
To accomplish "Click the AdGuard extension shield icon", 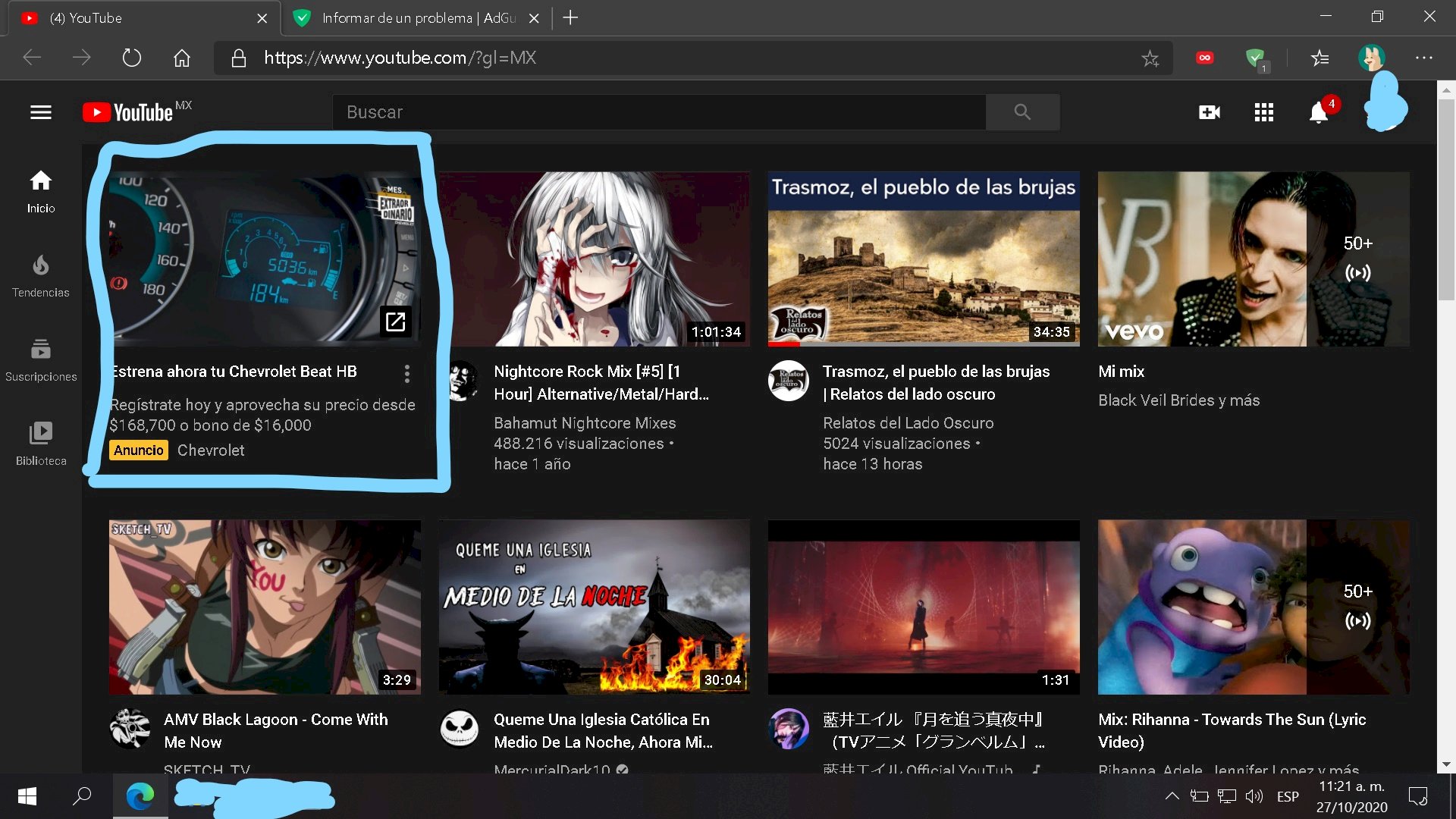I will 1255,58.
